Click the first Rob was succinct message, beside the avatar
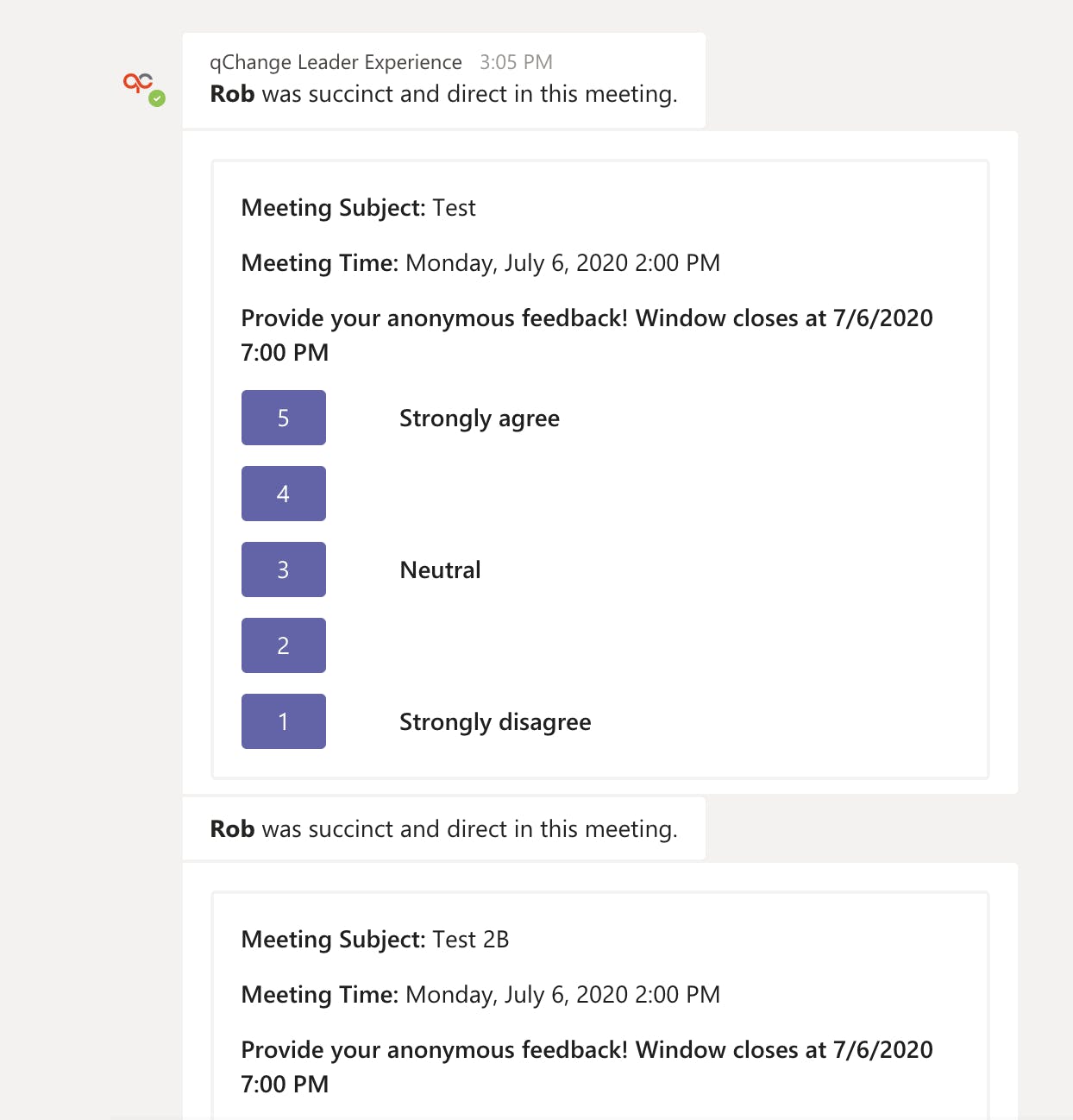The width and height of the screenshot is (1073, 1120). click(443, 94)
